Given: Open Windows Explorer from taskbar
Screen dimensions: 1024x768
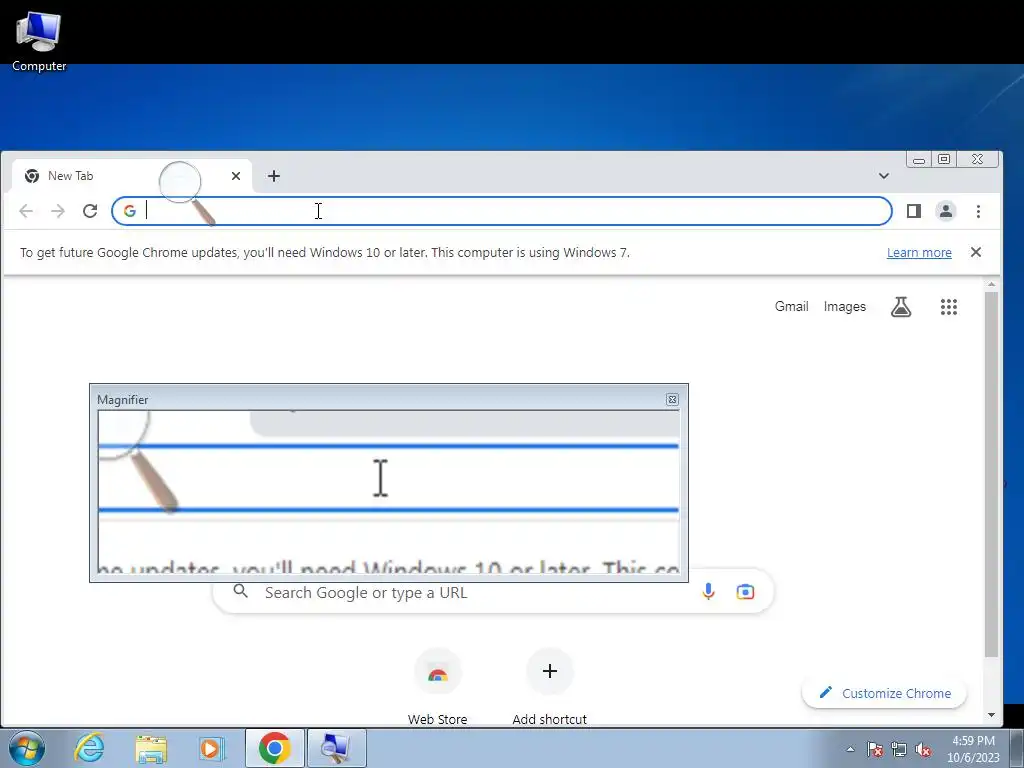Looking at the screenshot, I should pyautogui.click(x=152, y=748).
